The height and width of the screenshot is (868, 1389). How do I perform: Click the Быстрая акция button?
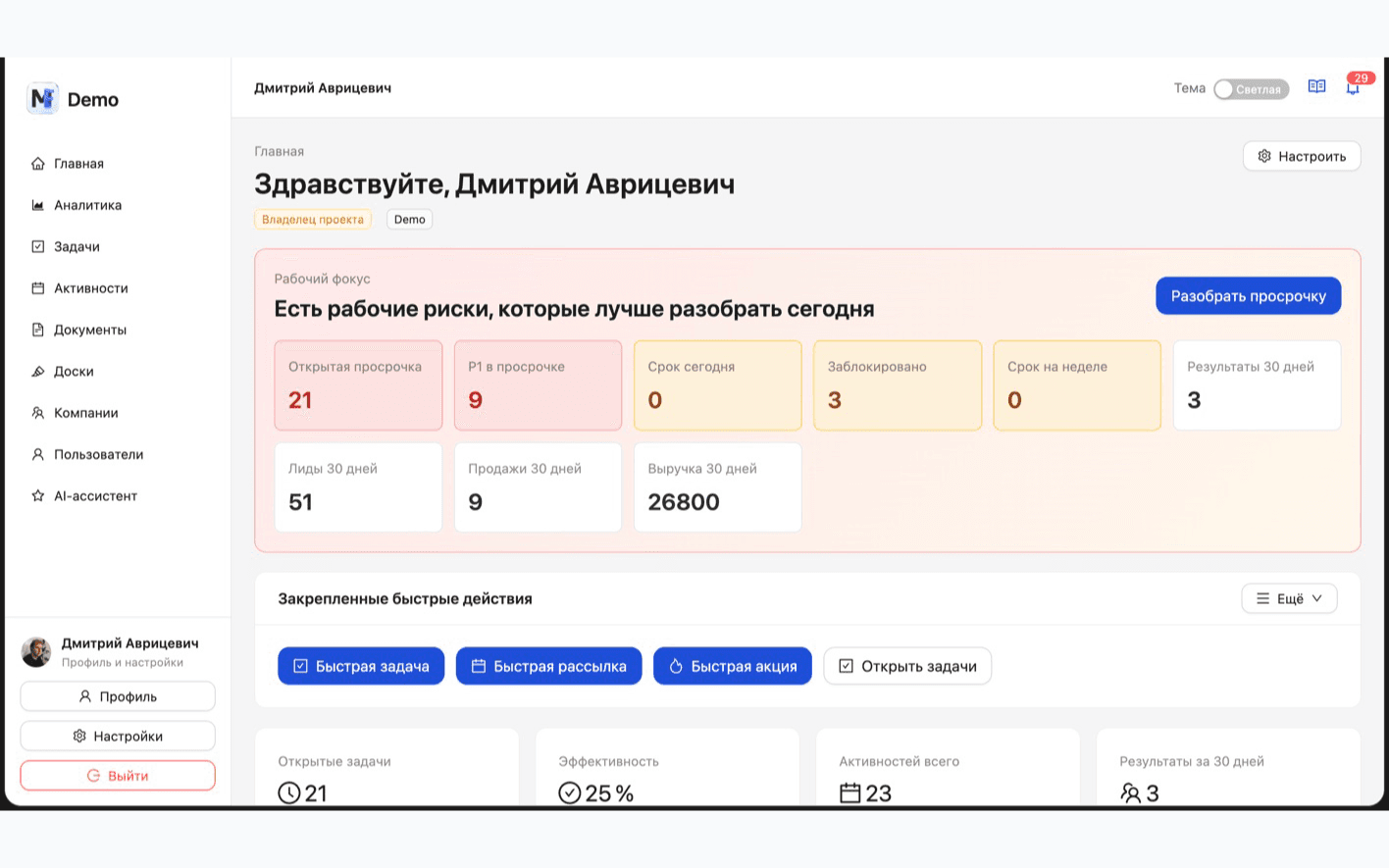733,666
